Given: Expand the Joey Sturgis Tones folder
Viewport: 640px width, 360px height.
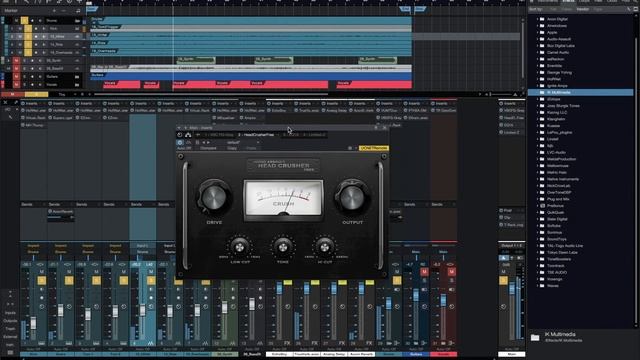Looking at the screenshot, I should [x=538, y=106].
